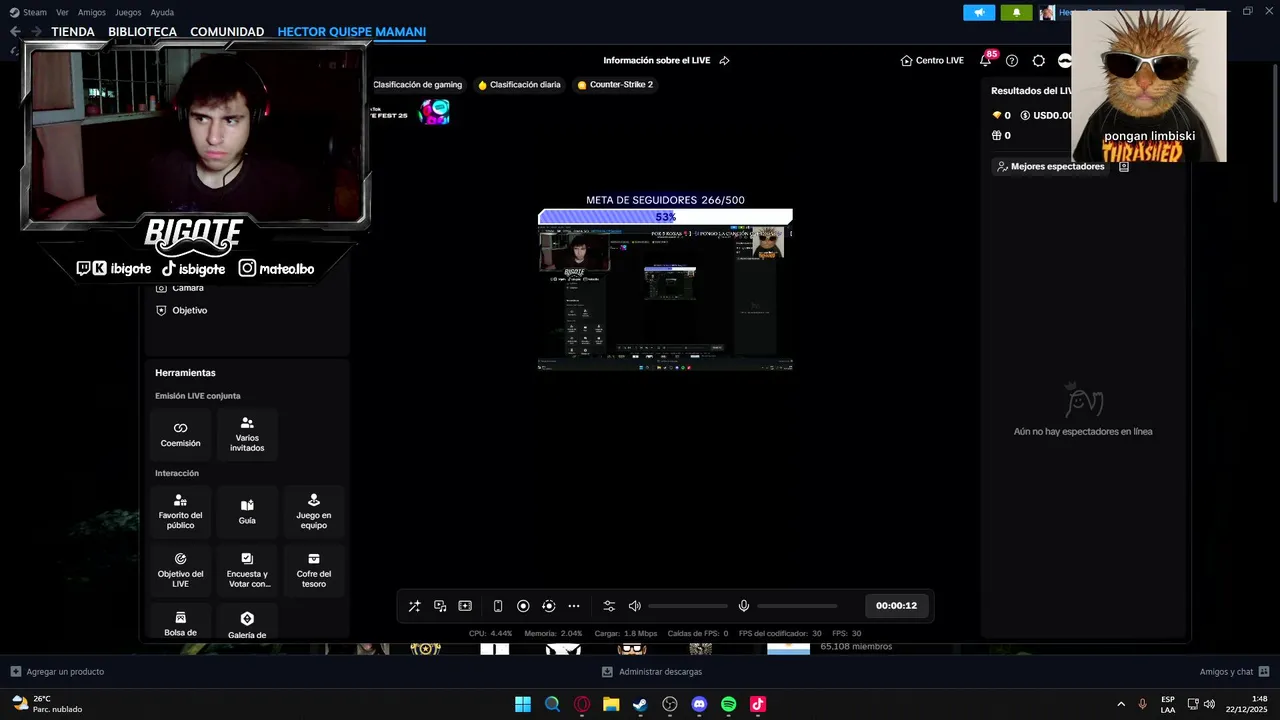
Task: Select the Clasificación diaria tag
Action: (519, 85)
